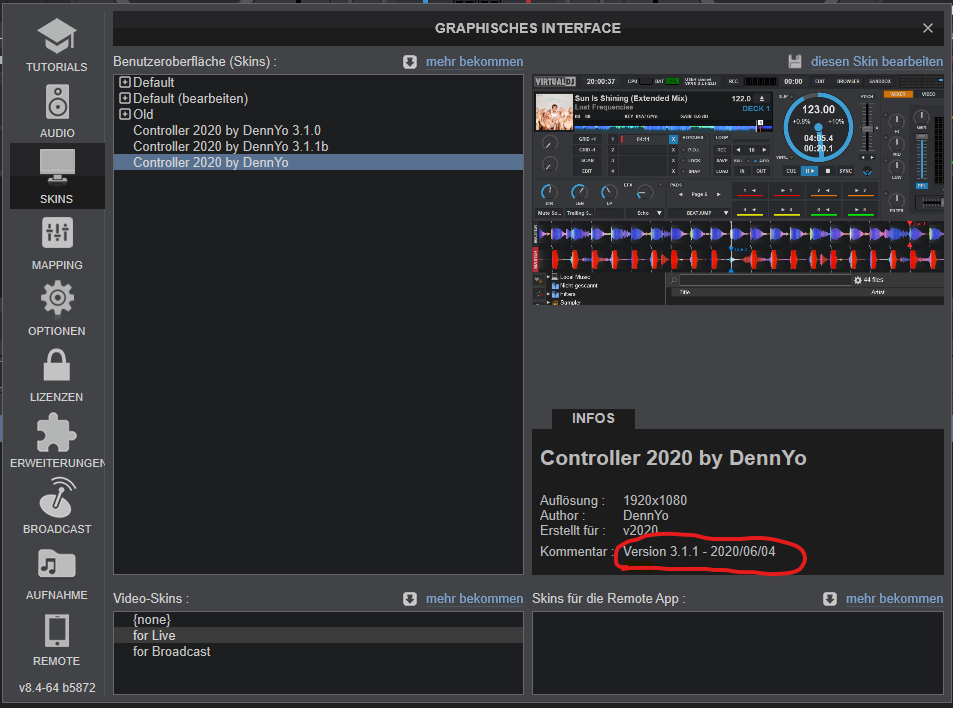
Task: Open the Lizenzen lock section
Action: pyautogui.click(x=57, y=375)
